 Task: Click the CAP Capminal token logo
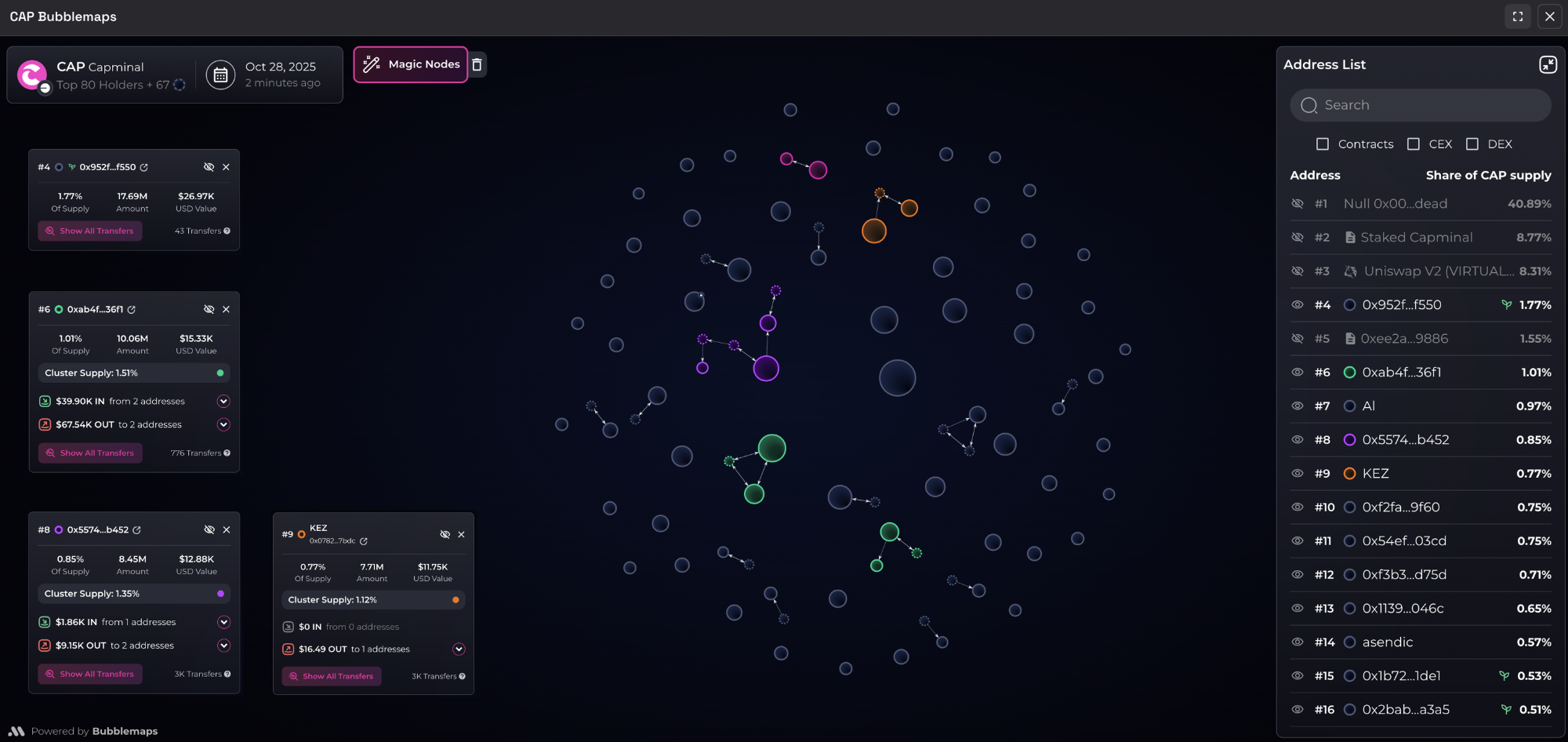point(32,75)
